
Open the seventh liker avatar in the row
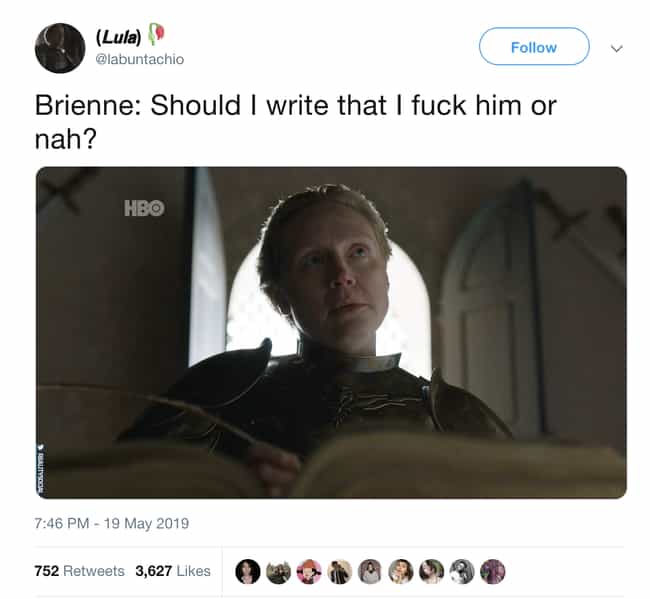[x=432, y=571]
